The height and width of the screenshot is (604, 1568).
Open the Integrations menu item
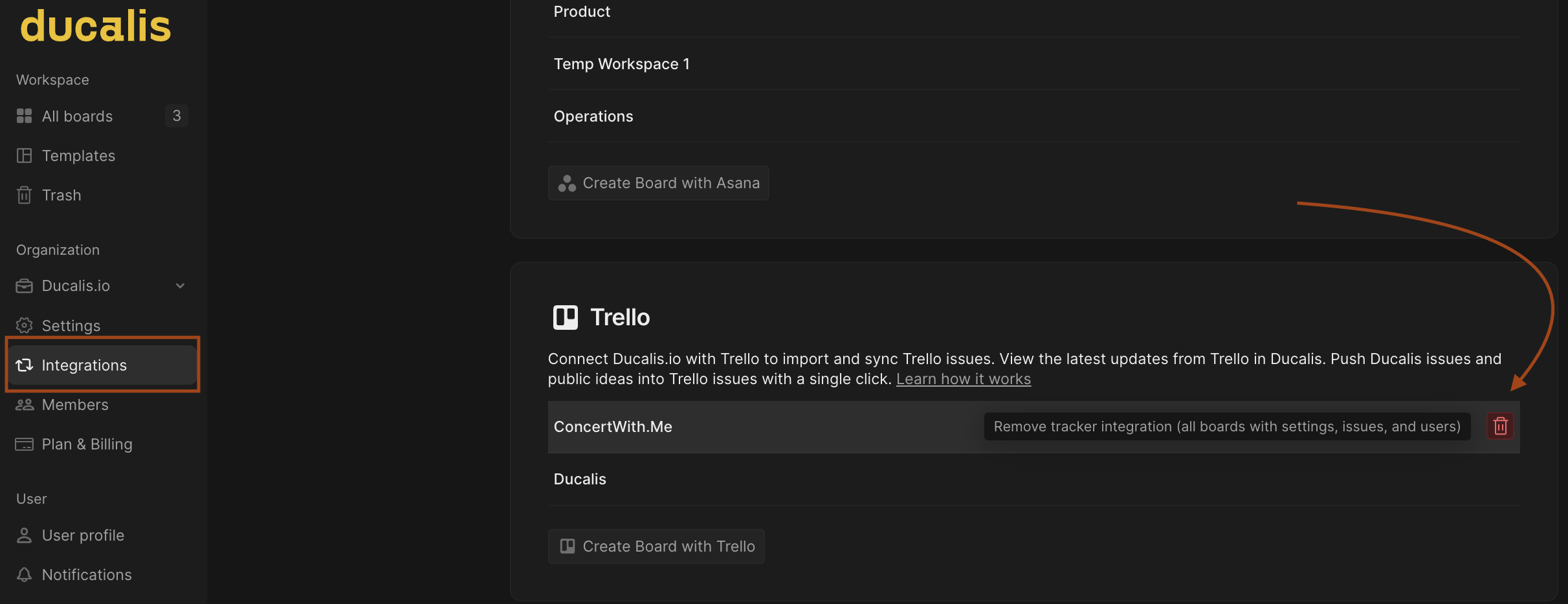pos(102,365)
